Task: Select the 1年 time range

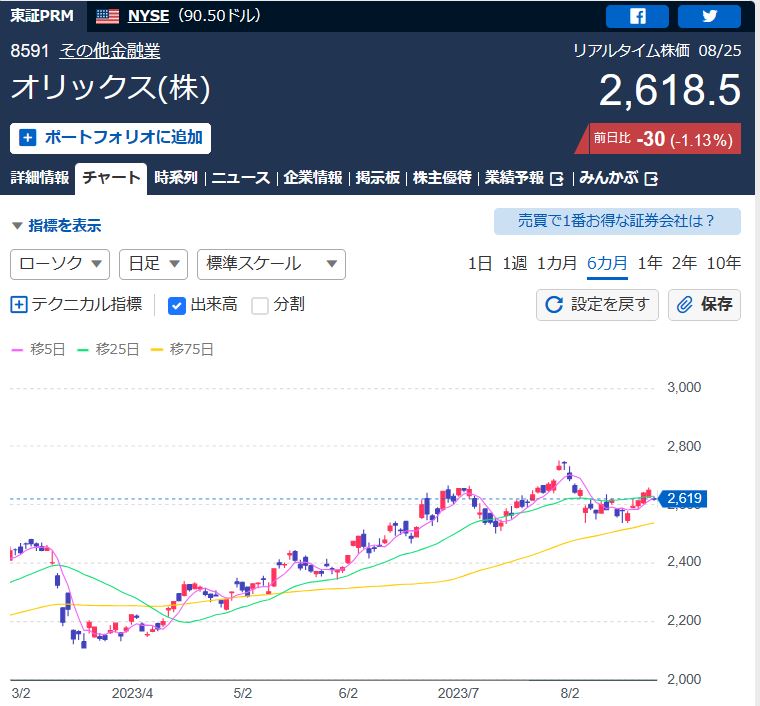Action: (x=649, y=264)
